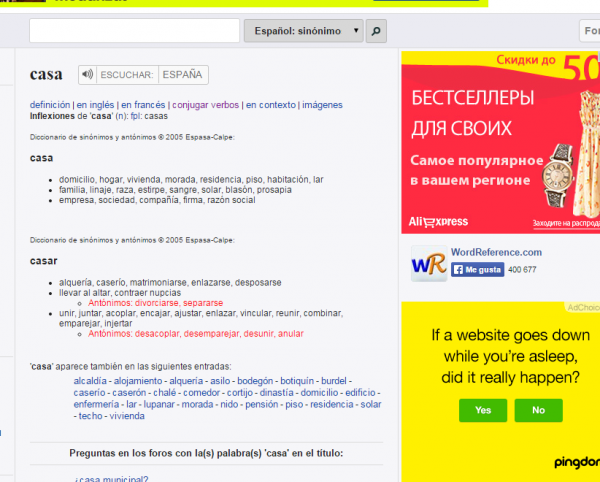Select the 'Antónimos: divorciarse, separarse' text
Image resolution: width=600 pixels, height=482 pixels.
tap(155, 303)
